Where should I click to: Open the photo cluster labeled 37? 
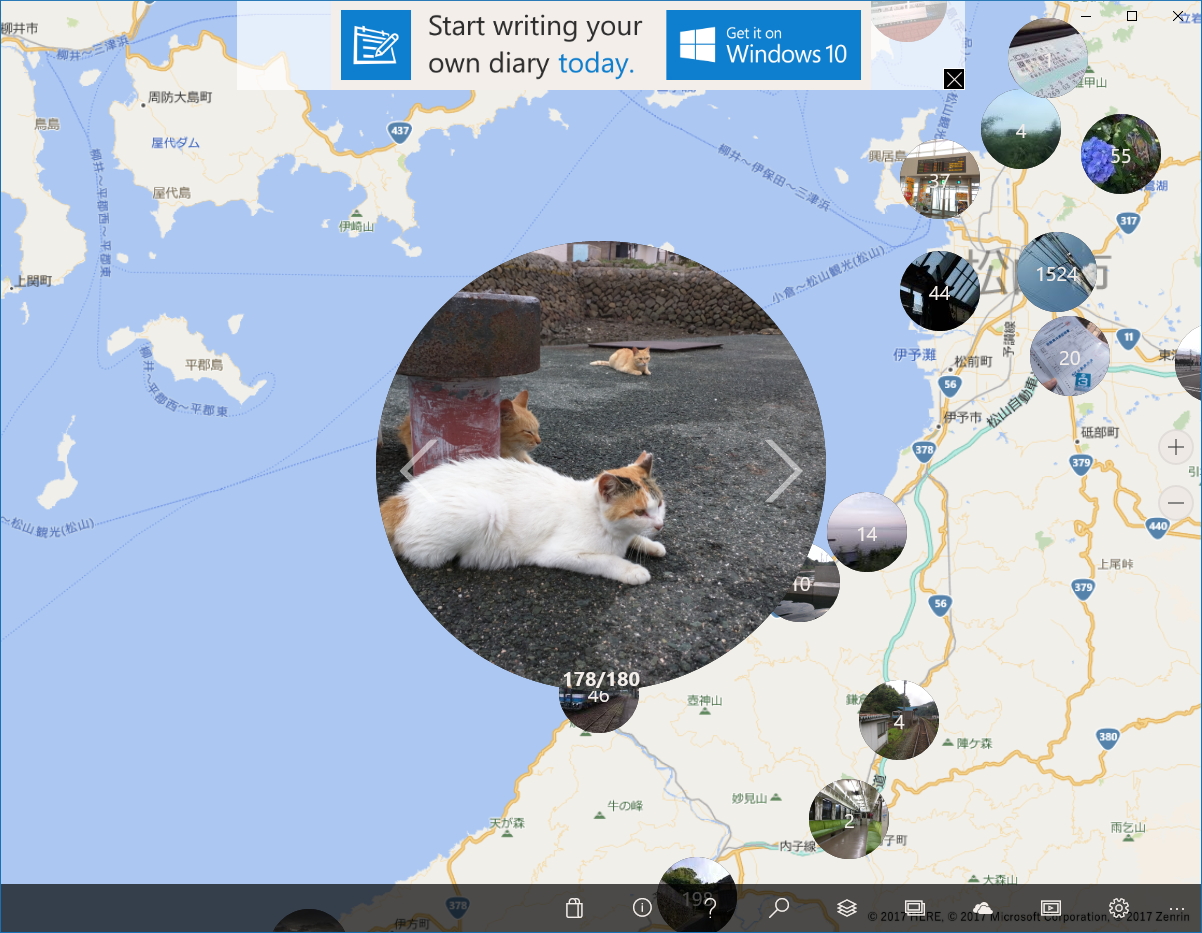click(x=939, y=180)
